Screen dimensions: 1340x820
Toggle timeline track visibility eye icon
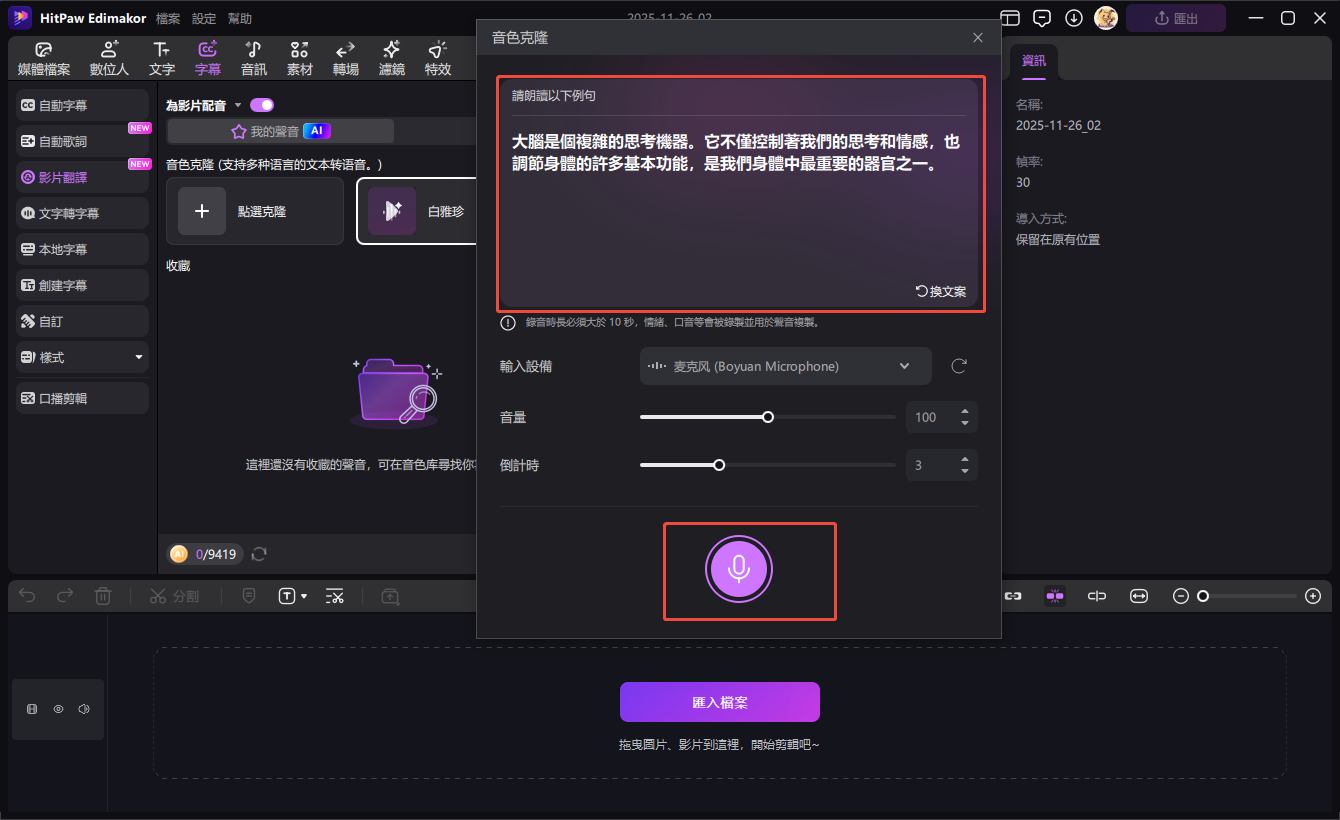click(58, 709)
